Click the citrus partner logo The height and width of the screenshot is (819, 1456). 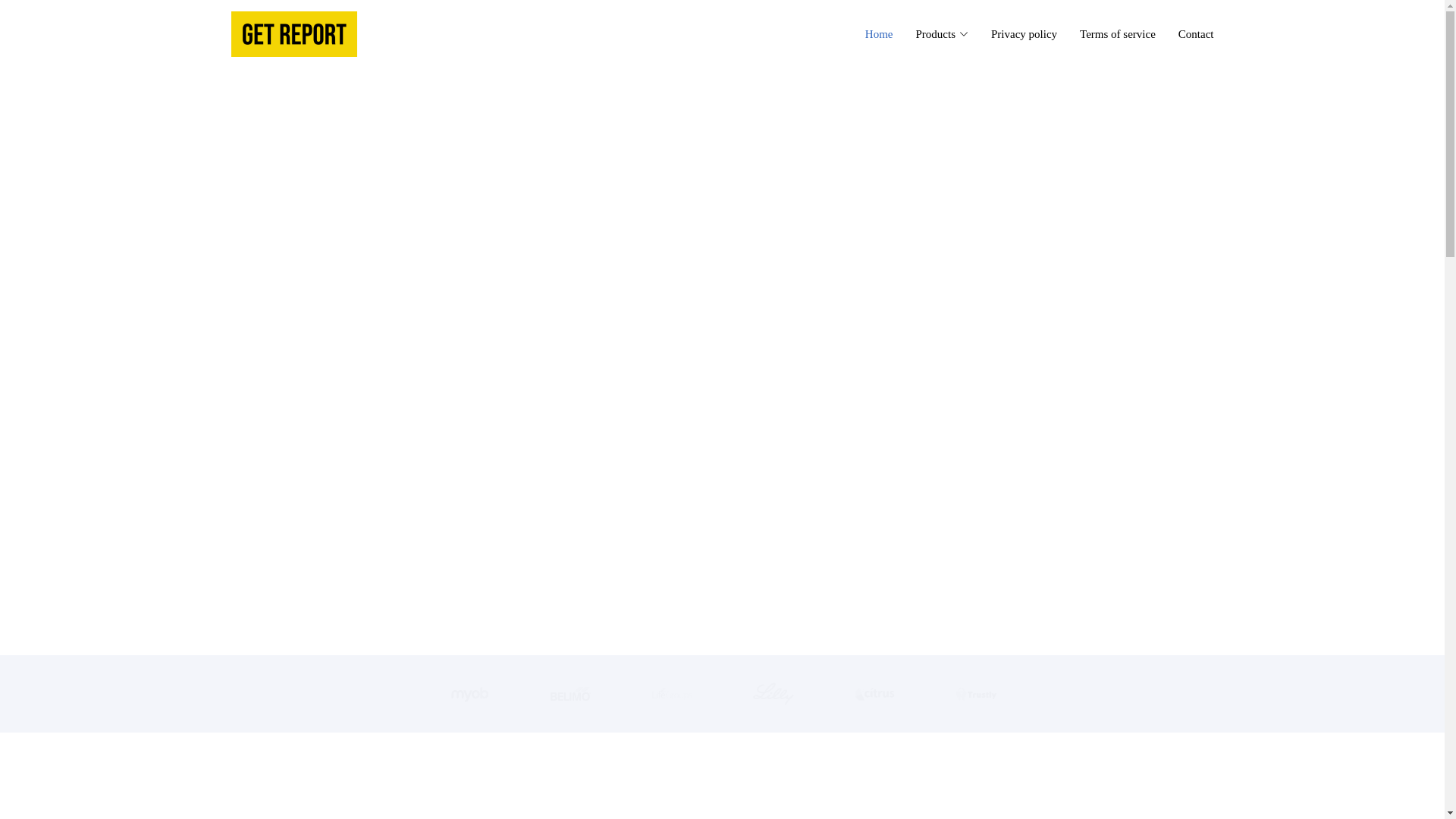point(874,694)
